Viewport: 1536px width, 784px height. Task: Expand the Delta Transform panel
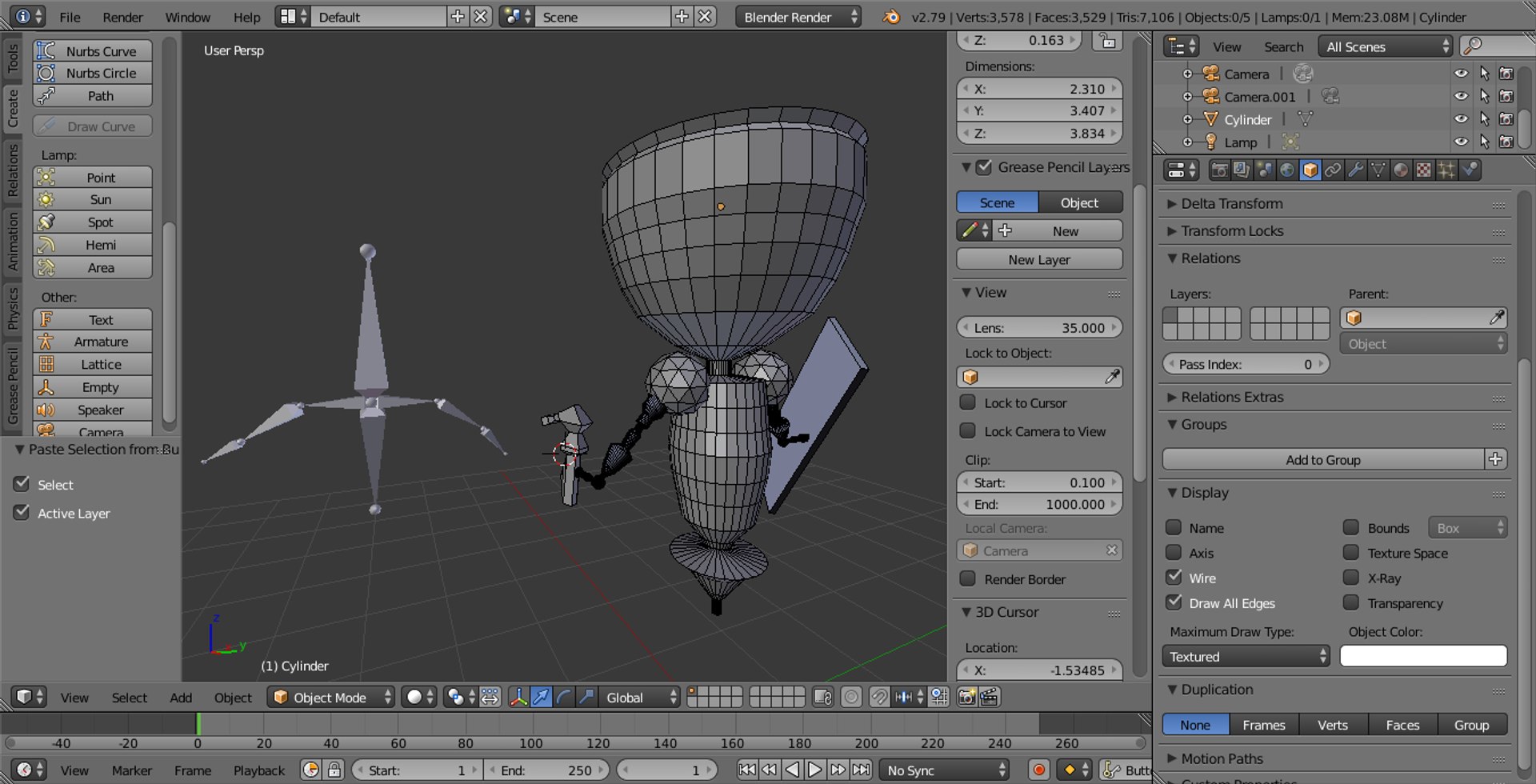click(x=1231, y=203)
